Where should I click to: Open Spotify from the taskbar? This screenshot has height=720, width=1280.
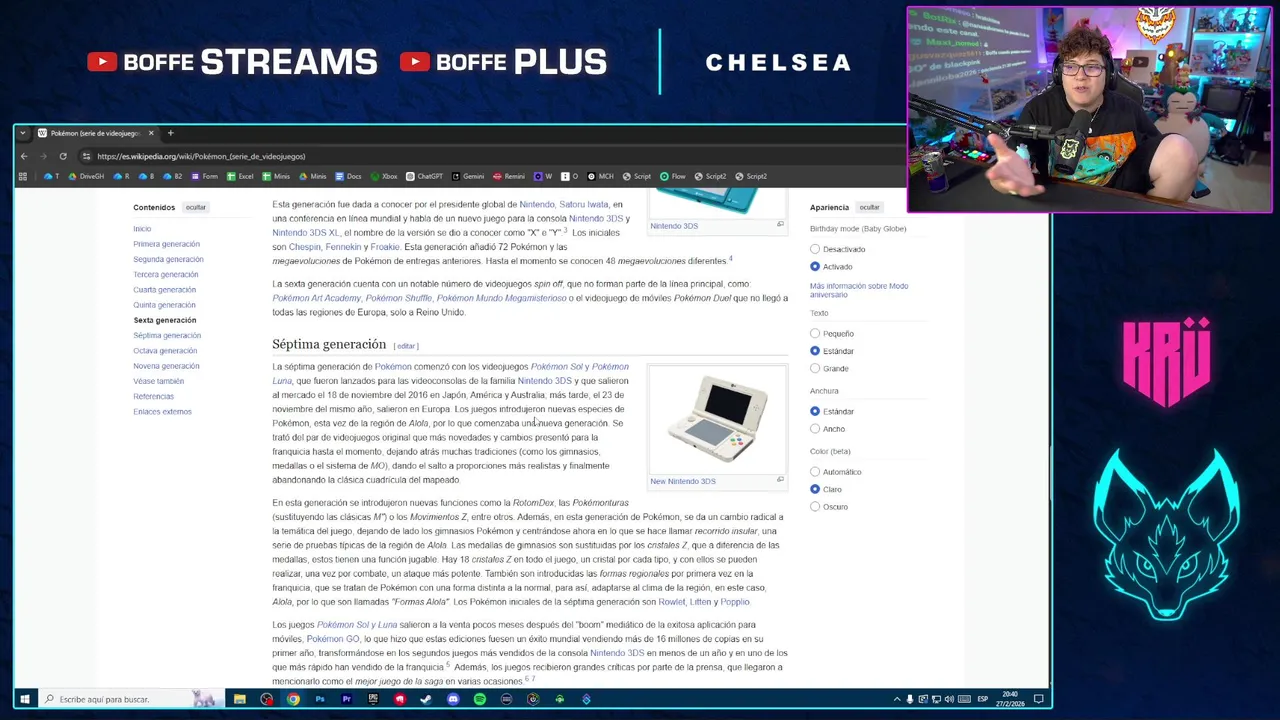[x=480, y=699]
